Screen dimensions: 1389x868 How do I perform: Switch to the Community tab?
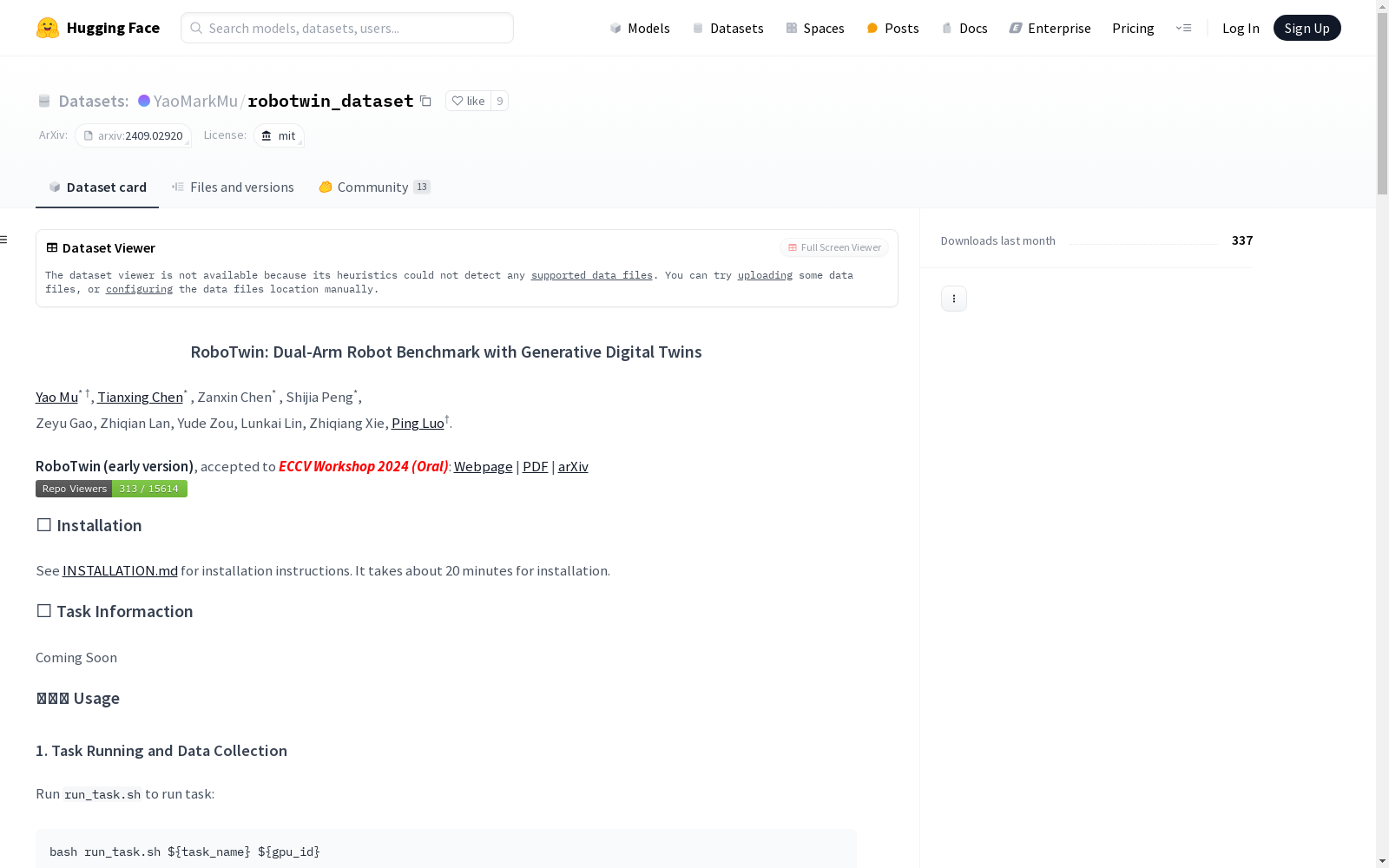(x=374, y=187)
